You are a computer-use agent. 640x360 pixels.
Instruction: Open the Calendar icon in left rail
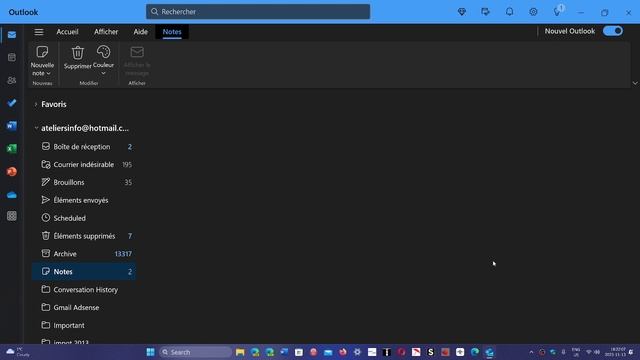[12, 57]
